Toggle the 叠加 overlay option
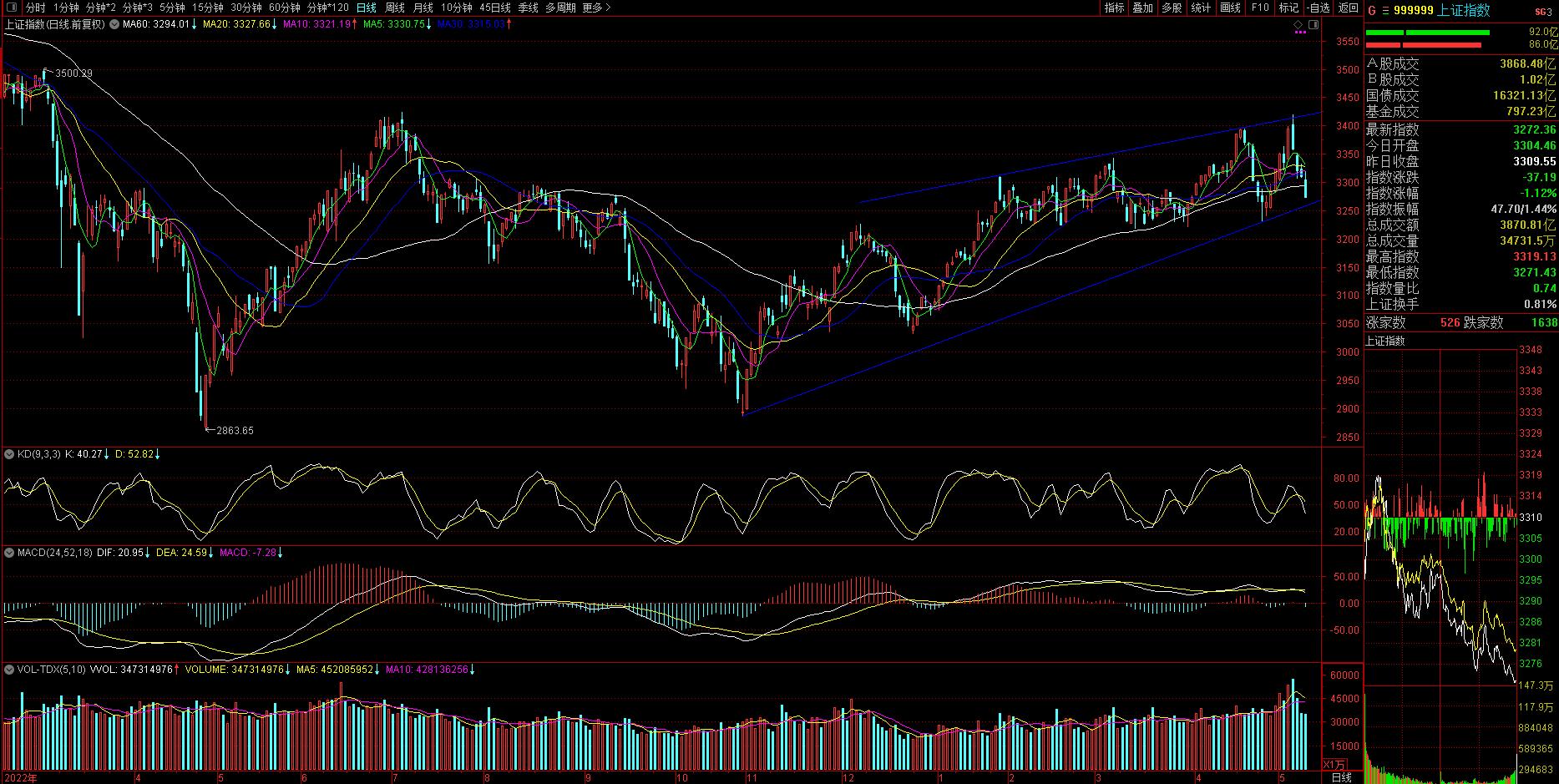Image resolution: width=1559 pixels, height=784 pixels. [1142, 8]
